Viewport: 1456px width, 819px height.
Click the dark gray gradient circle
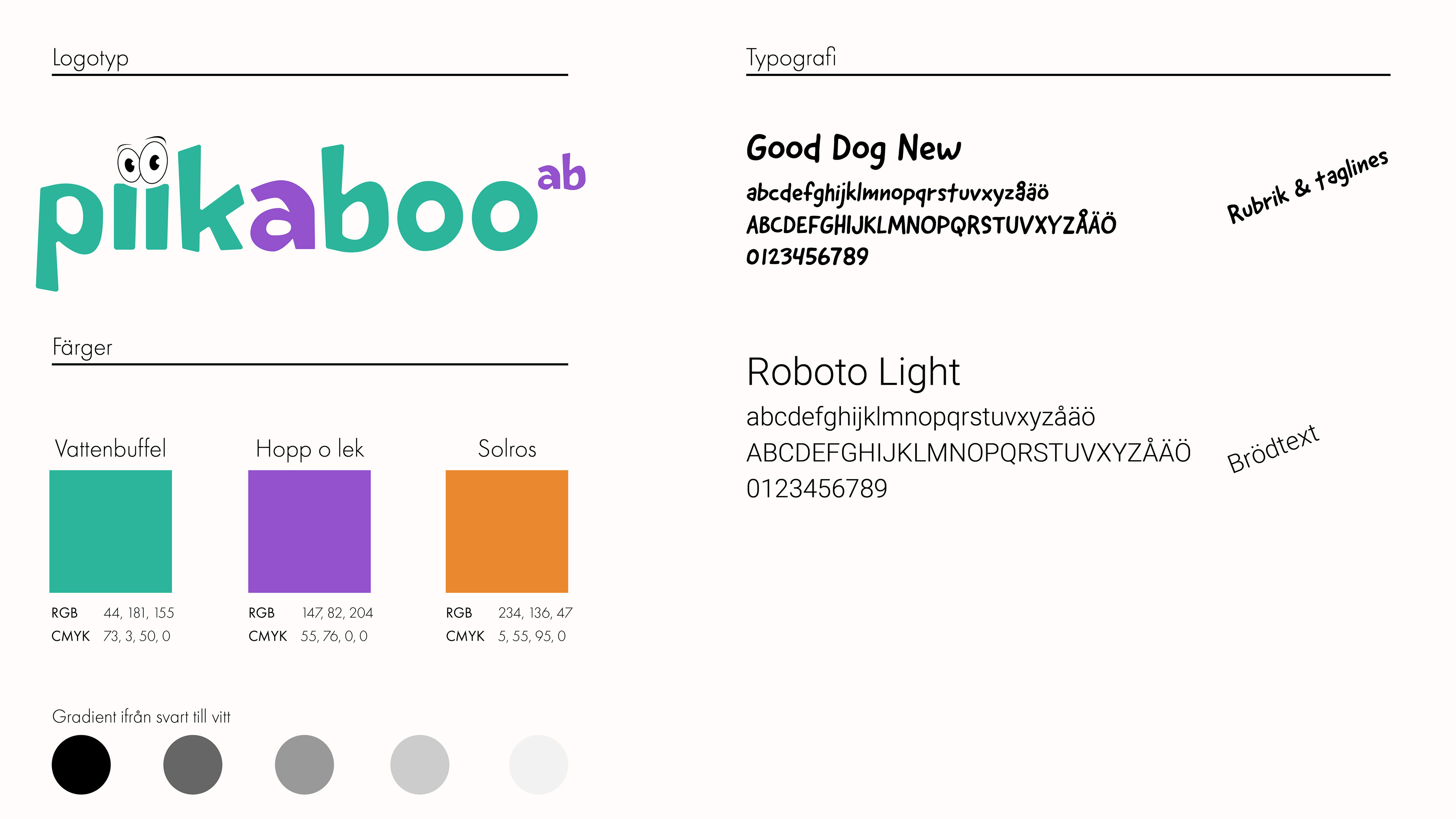193,764
